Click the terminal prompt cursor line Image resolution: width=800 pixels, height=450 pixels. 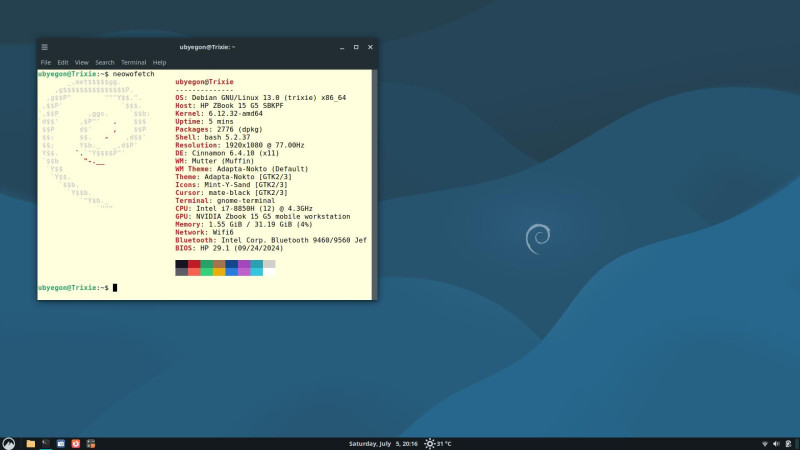click(x=78, y=288)
